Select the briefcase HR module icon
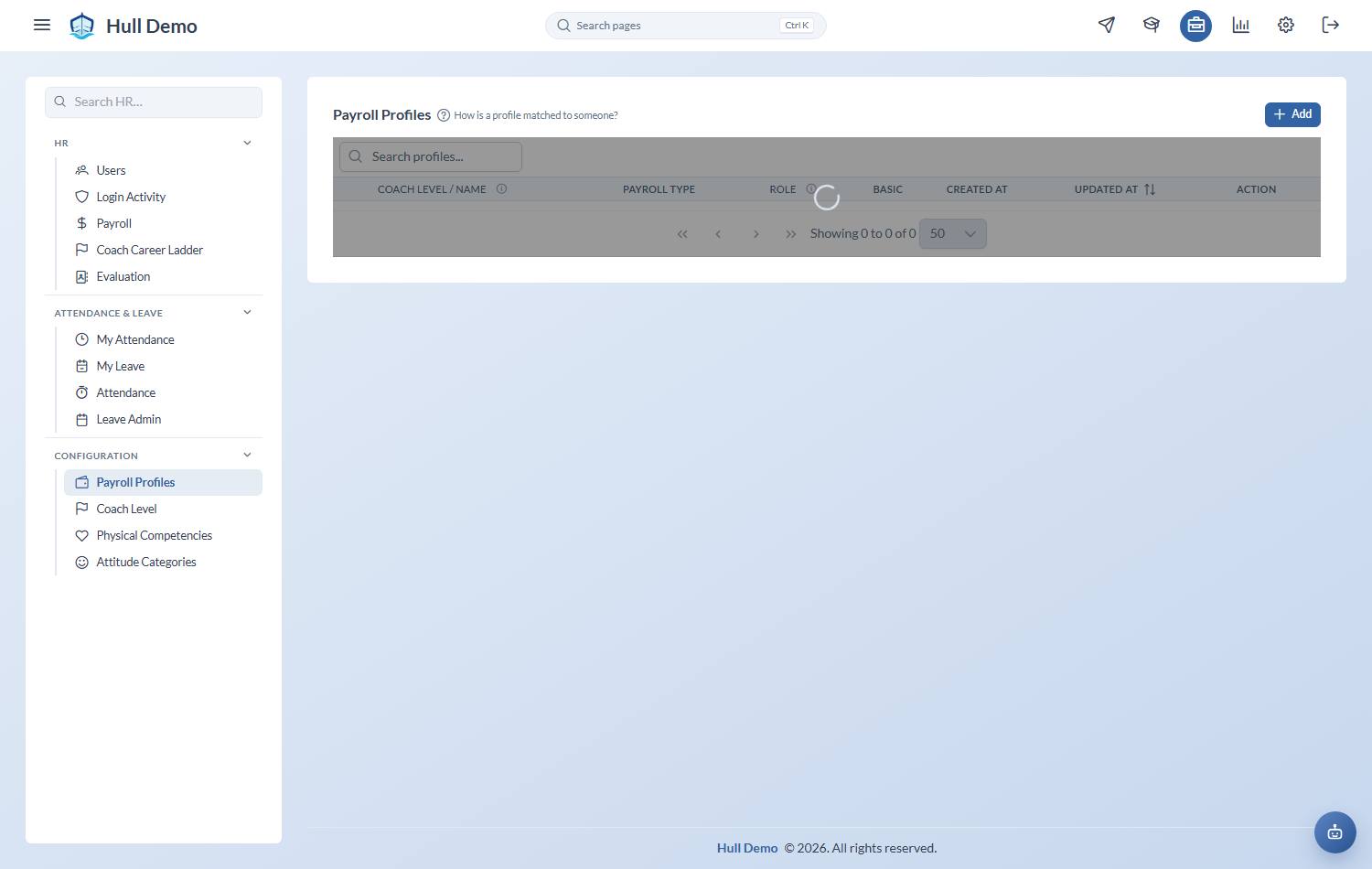The height and width of the screenshot is (869, 1372). tap(1195, 25)
